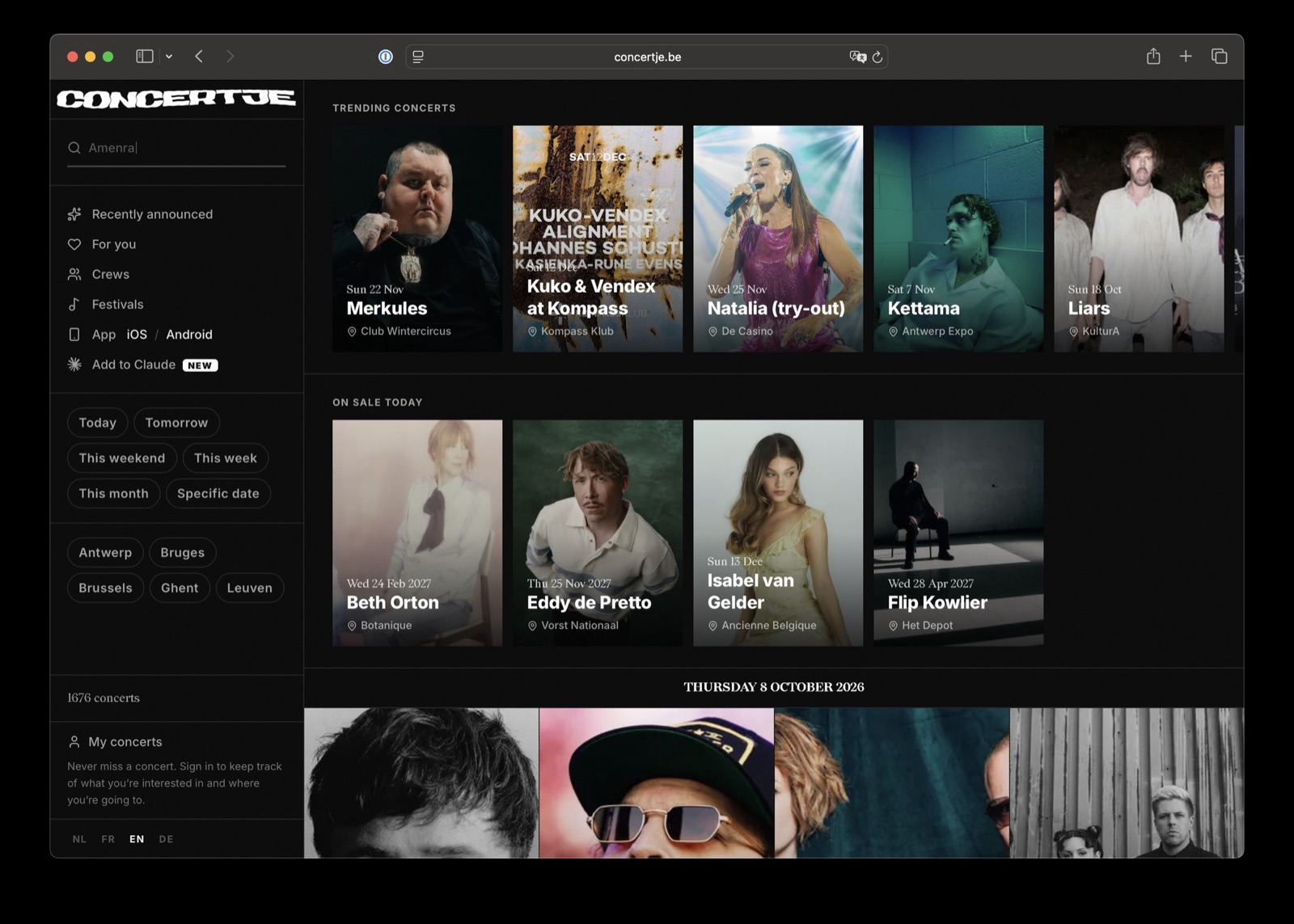Viewport: 1294px width, 924px height.
Task: Switch language to FR
Action: point(108,839)
